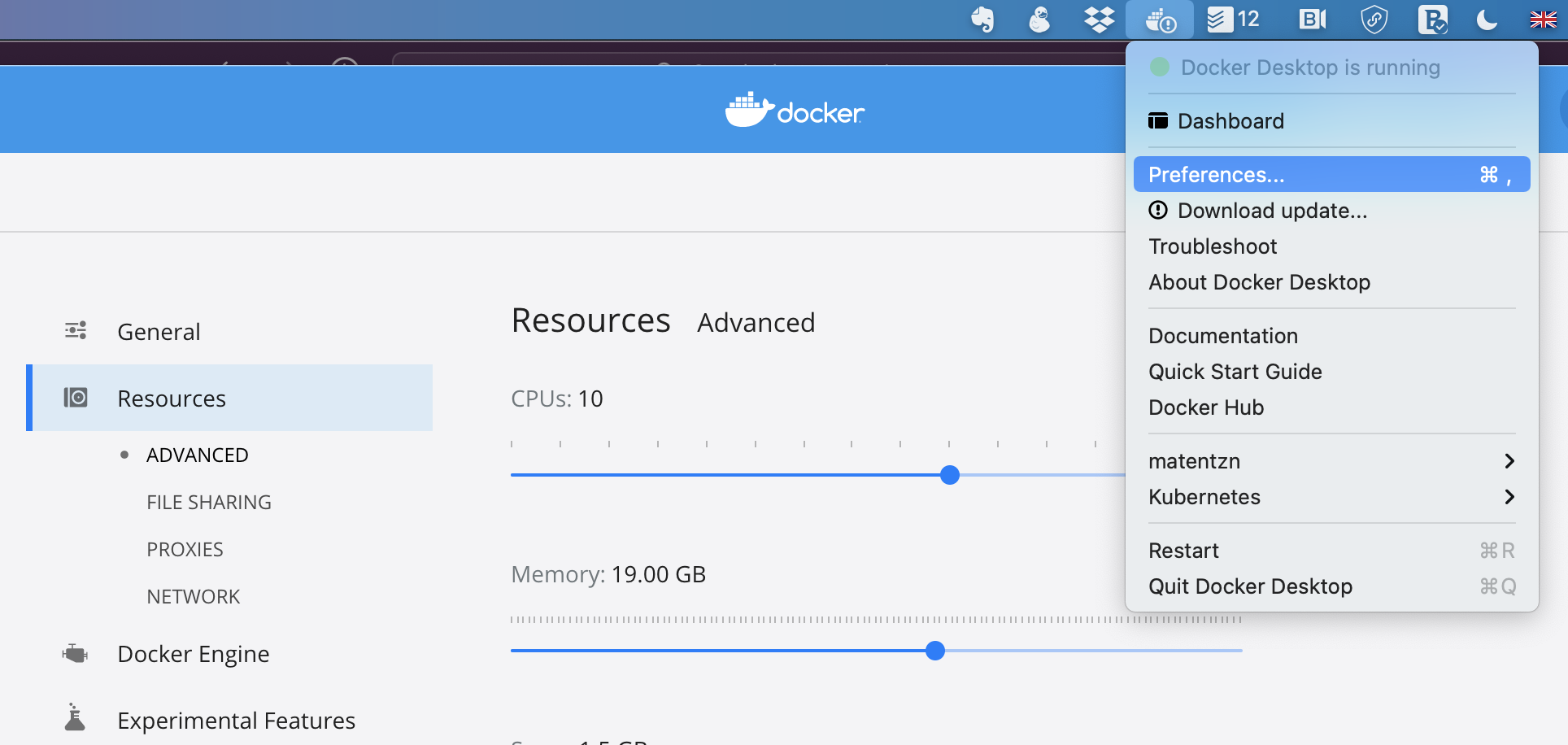Click the docker whale logo in header
The height and width of the screenshot is (745, 1568).
click(795, 110)
